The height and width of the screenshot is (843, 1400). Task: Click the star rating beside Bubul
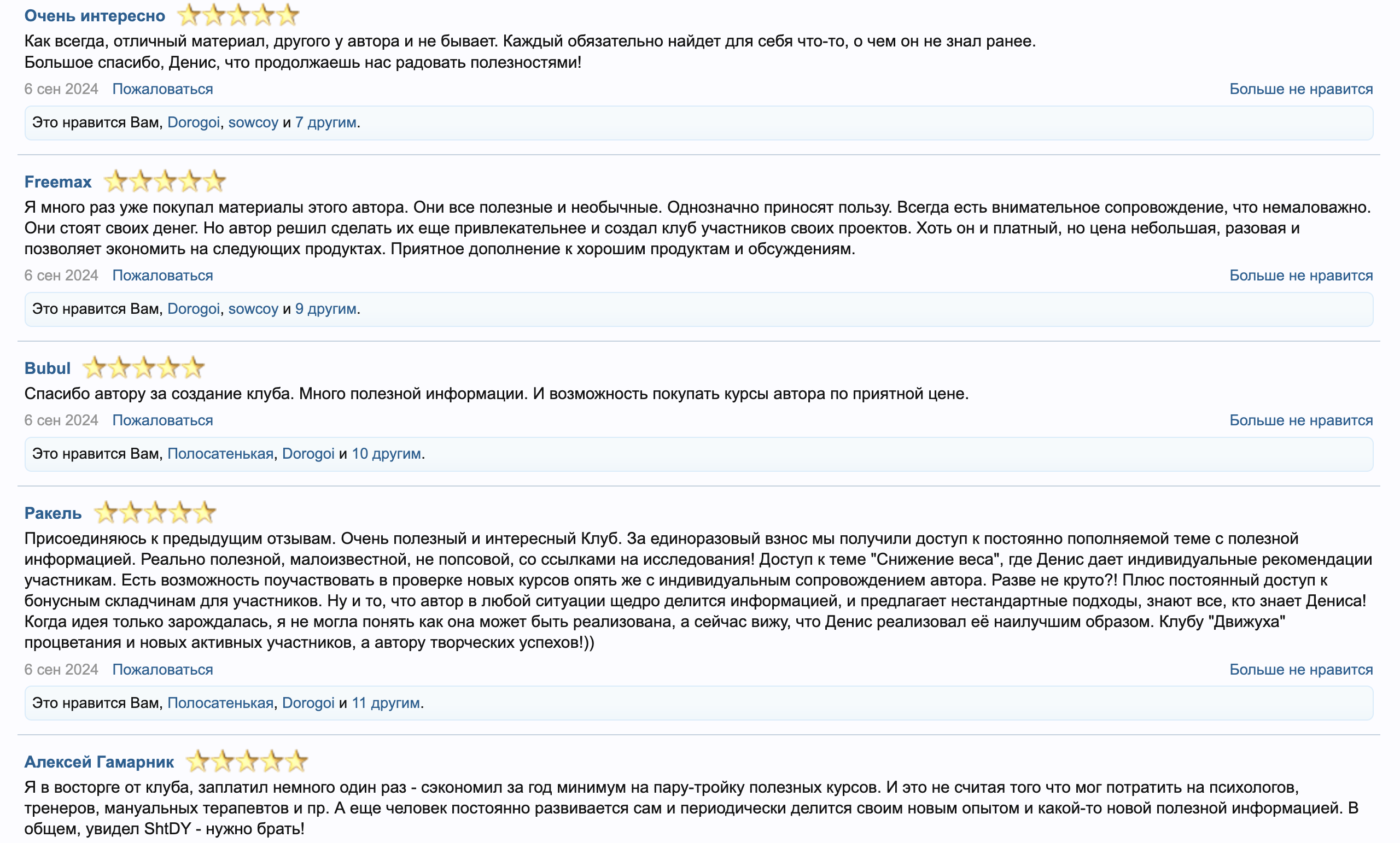[x=143, y=367]
